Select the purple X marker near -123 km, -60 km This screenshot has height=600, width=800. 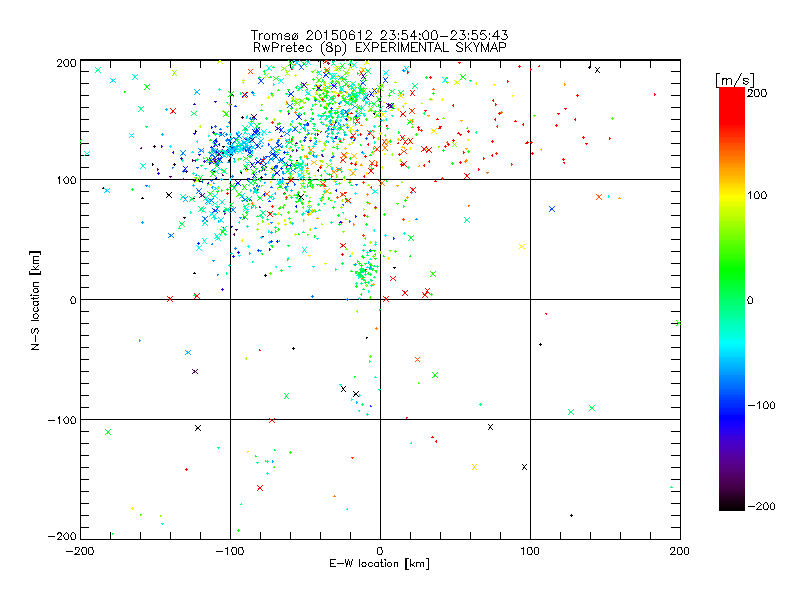pos(195,371)
